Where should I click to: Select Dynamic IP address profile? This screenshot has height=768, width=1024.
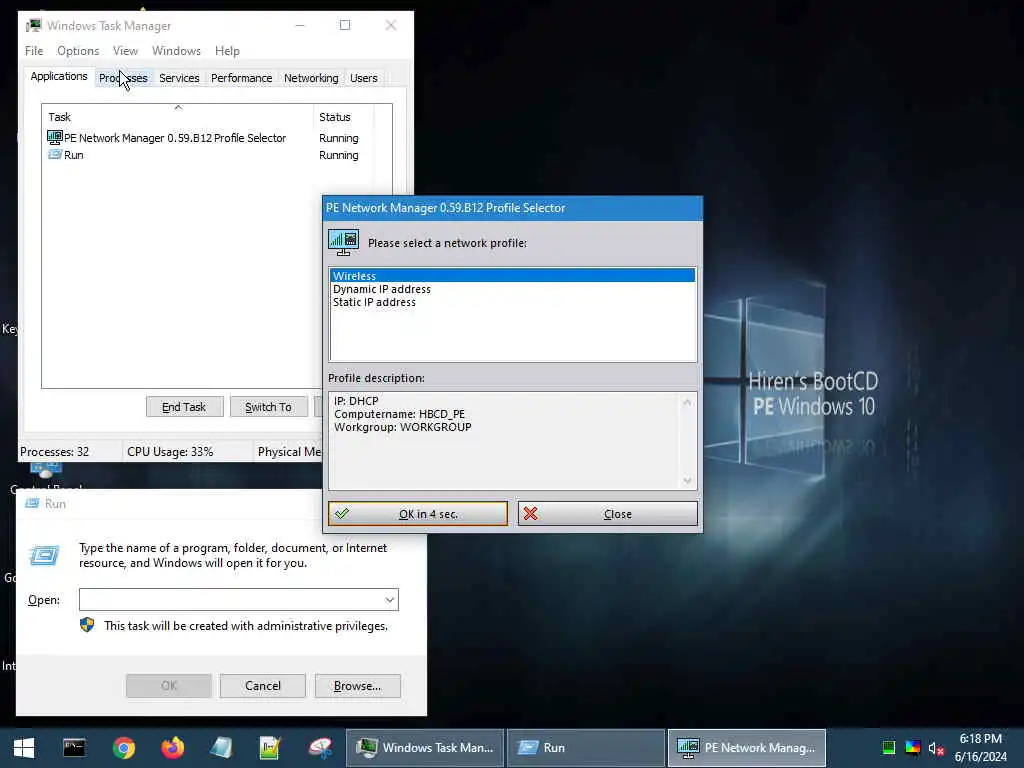coord(513,289)
